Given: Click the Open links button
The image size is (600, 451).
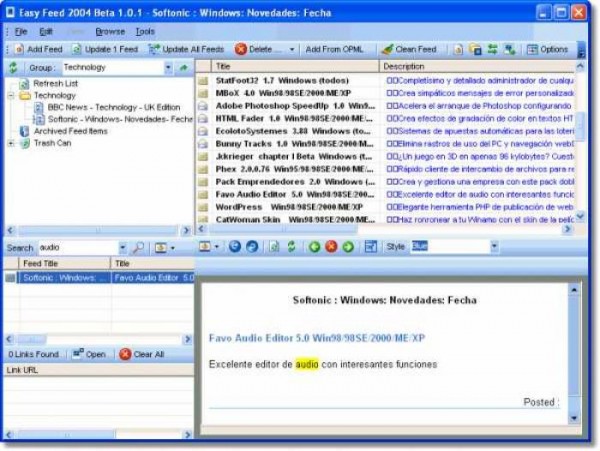Looking at the screenshot, I should coord(90,354).
